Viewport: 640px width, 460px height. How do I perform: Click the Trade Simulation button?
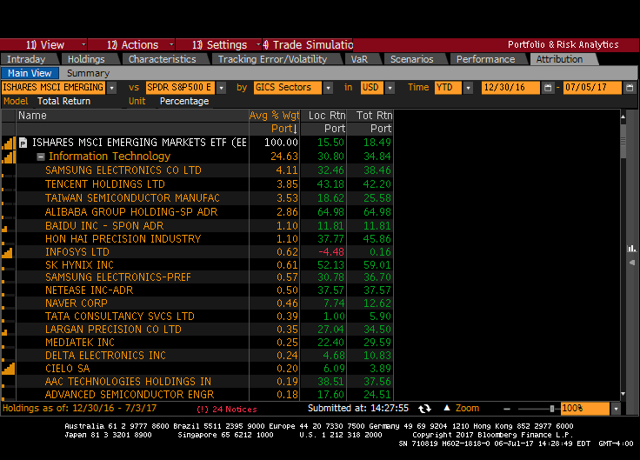point(308,44)
